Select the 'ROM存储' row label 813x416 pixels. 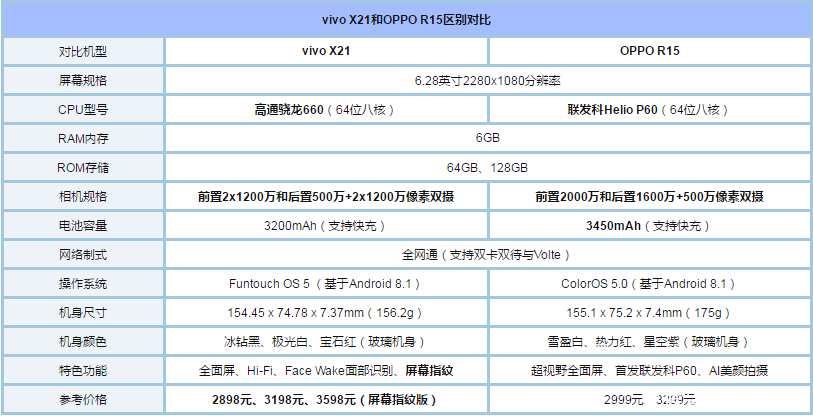click(x=83, y=168)
